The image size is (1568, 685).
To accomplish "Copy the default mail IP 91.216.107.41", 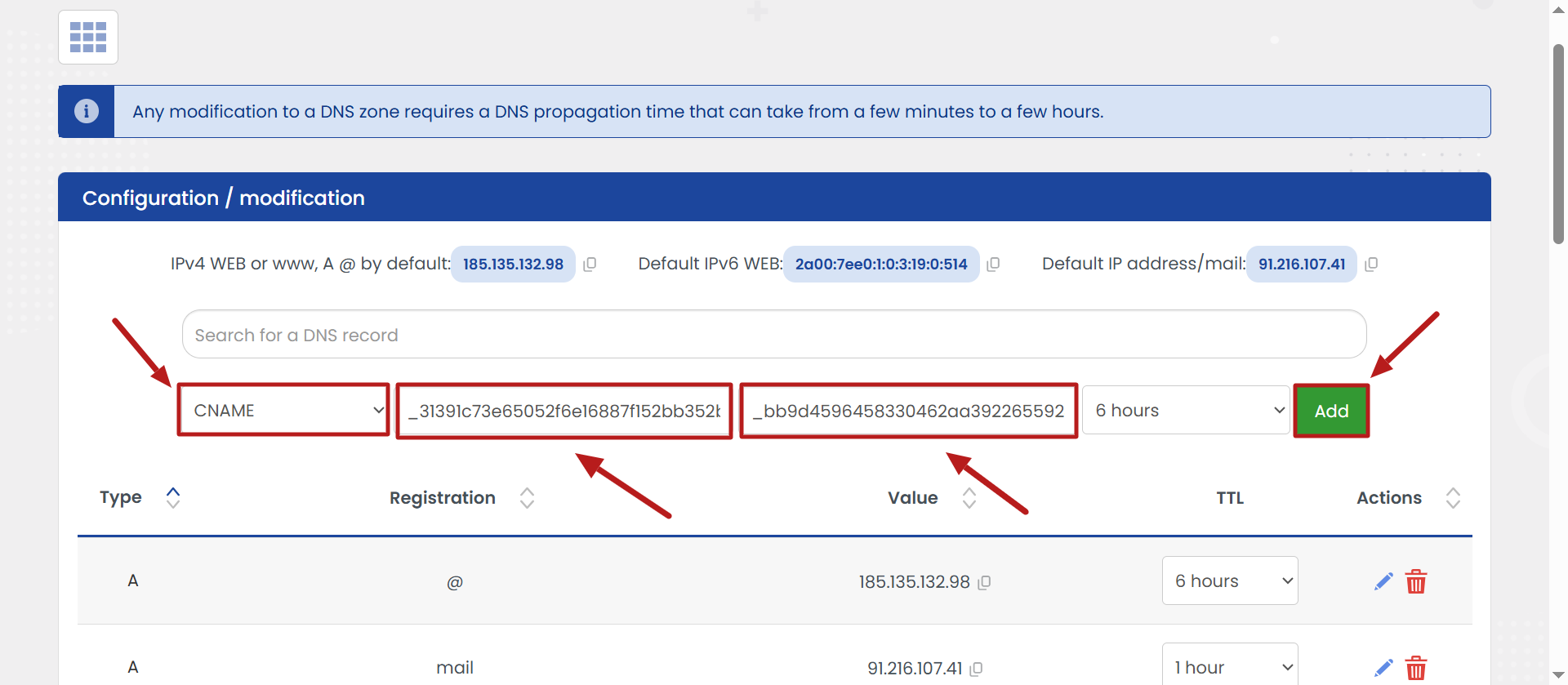I will [x=1371, y=264].
